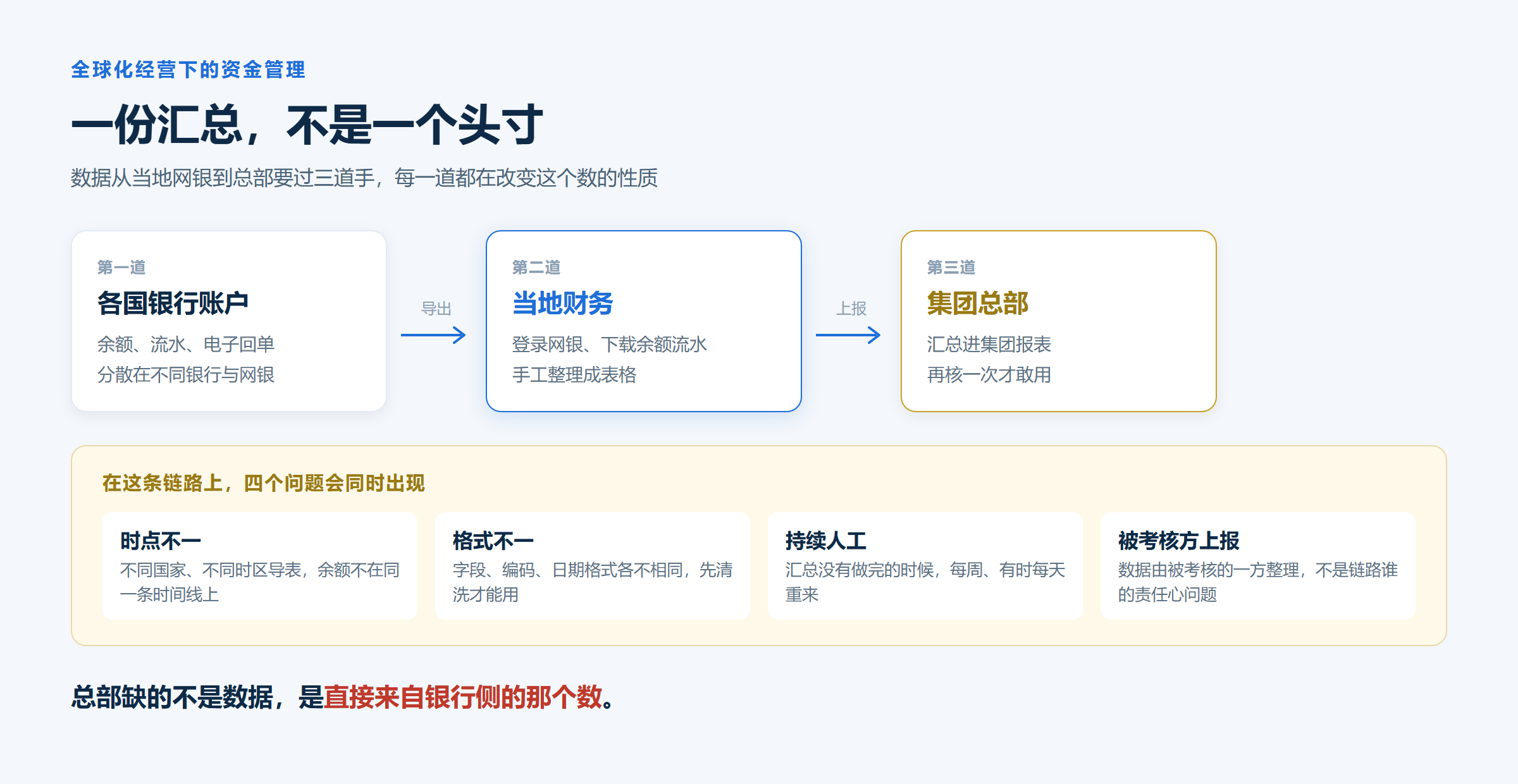Image resolution: width=1518 pixels, height=784 pixels.
Task: Click the text '汇总进集团报表'
Action: [x=989, y=344]
